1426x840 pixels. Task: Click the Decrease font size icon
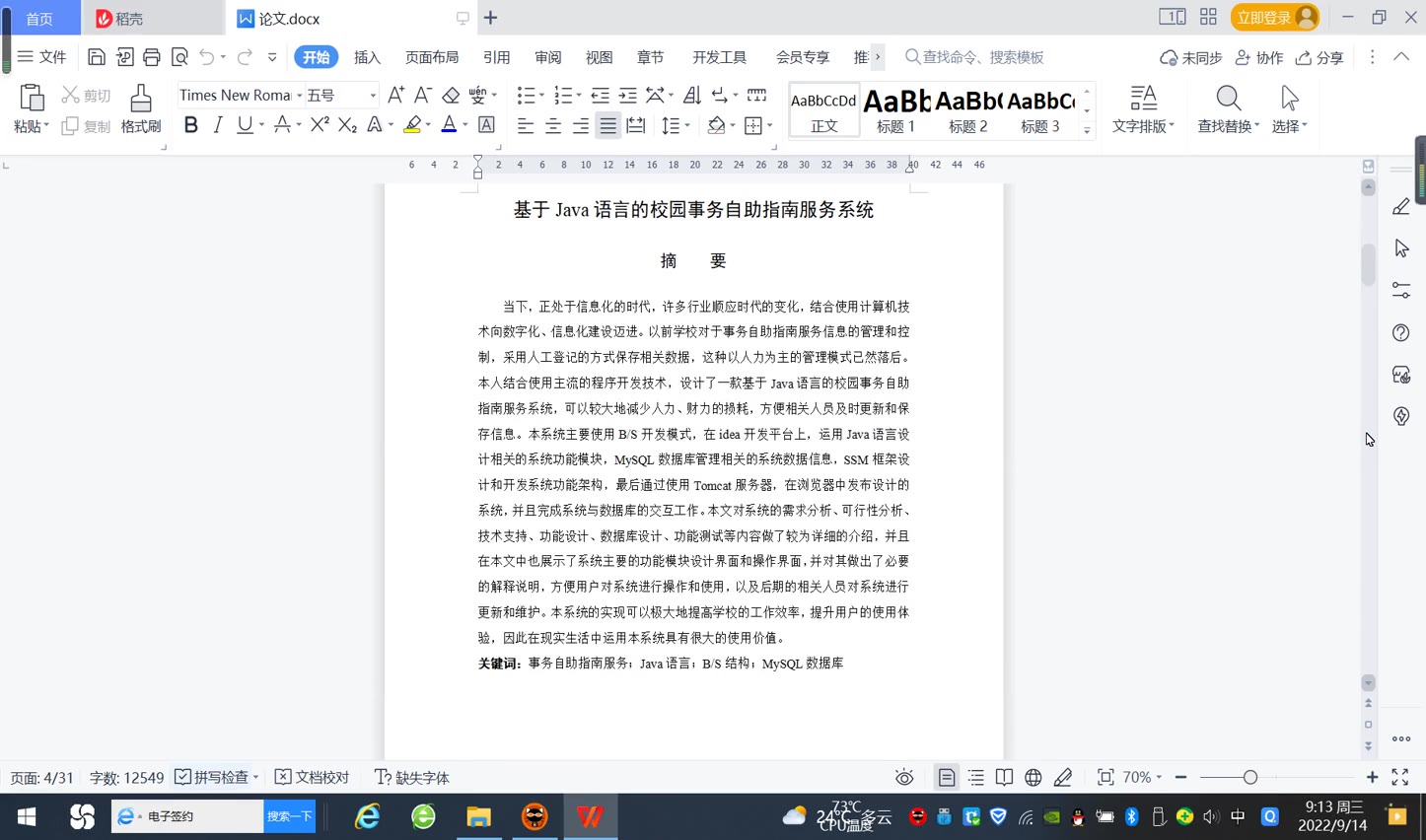coord(422,95)
